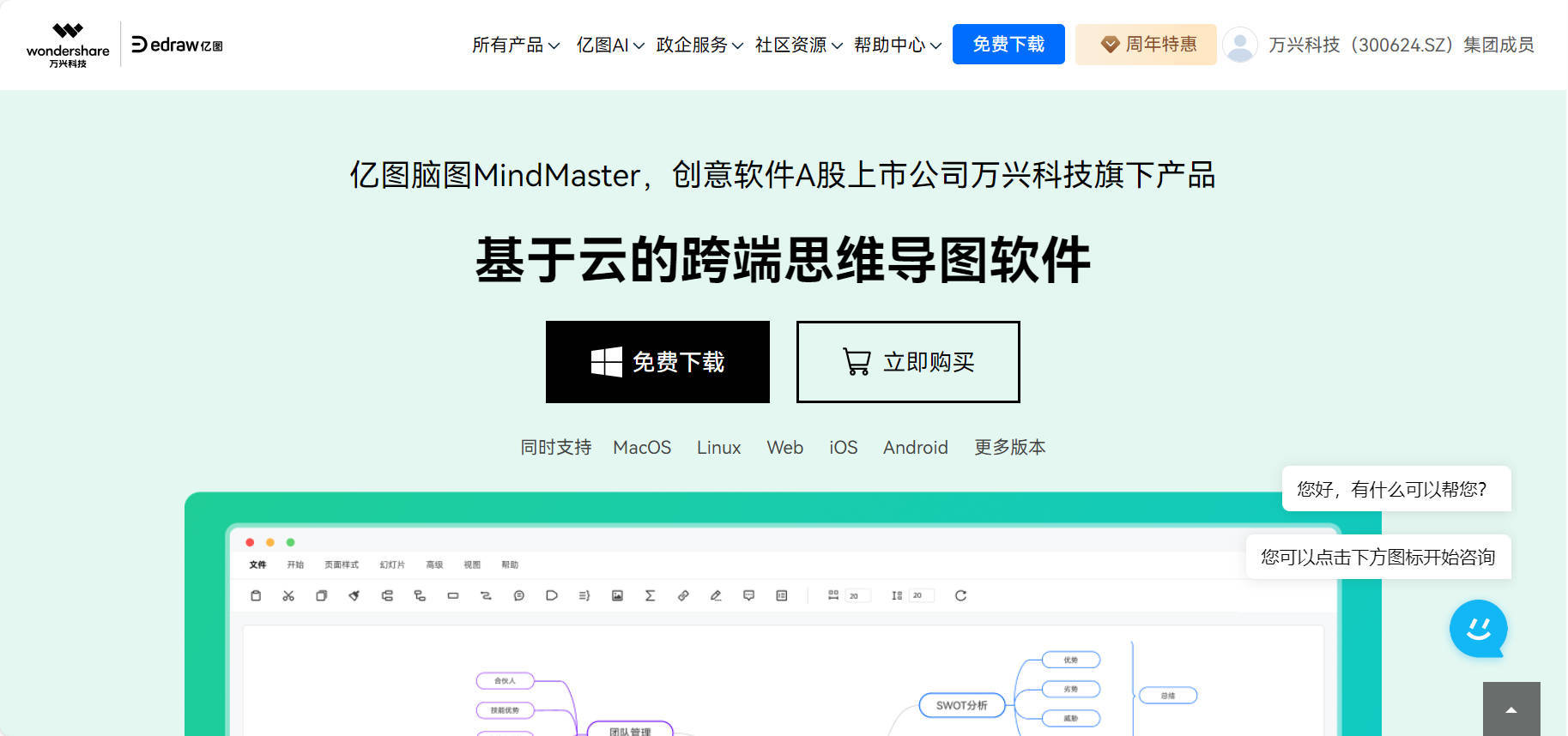Select the iOS version link
The image size is (1568, 736).
pos(843,447)
